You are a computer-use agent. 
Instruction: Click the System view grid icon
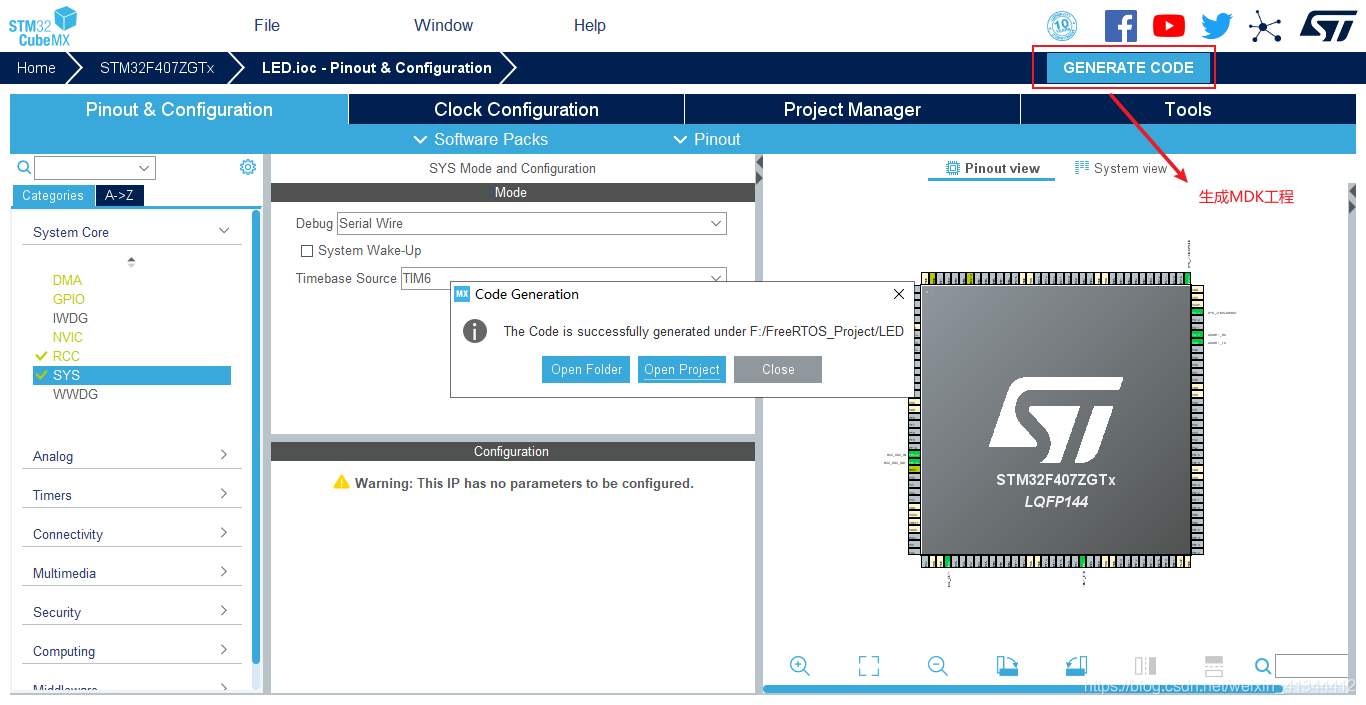coord(1082,168)
